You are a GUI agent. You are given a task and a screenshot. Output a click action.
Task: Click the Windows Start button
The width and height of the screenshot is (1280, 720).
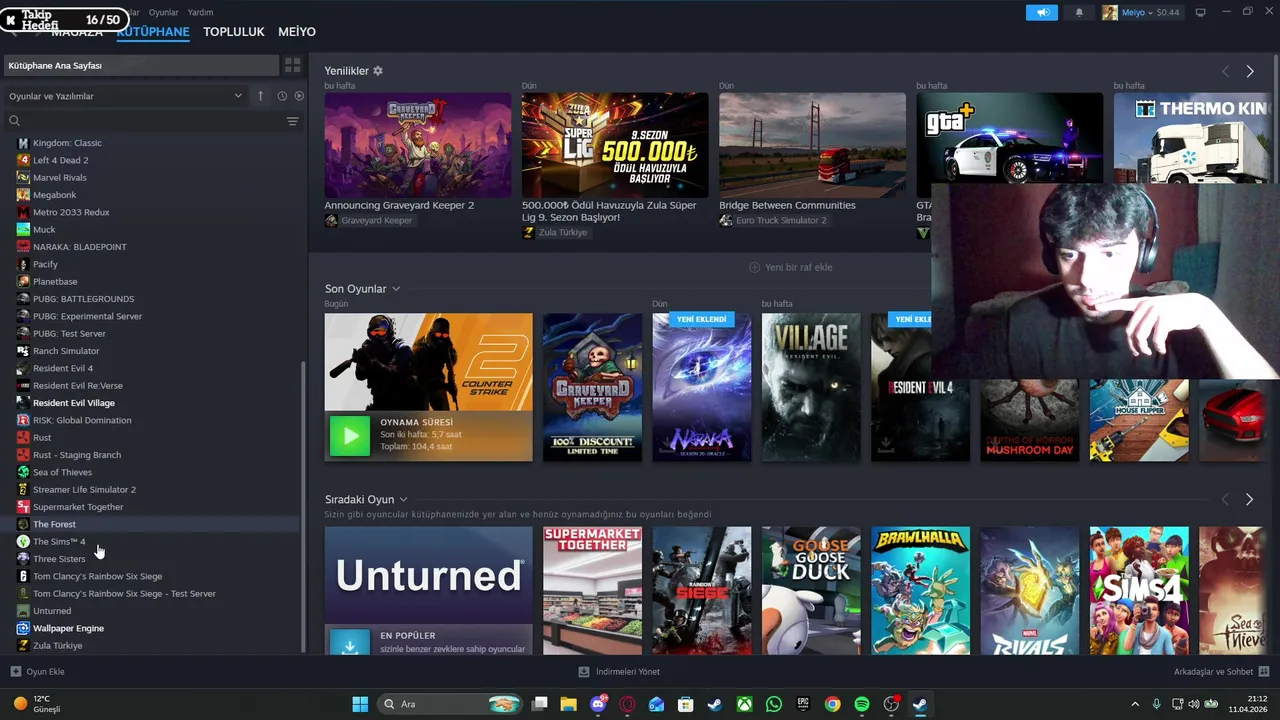(360, 704)
